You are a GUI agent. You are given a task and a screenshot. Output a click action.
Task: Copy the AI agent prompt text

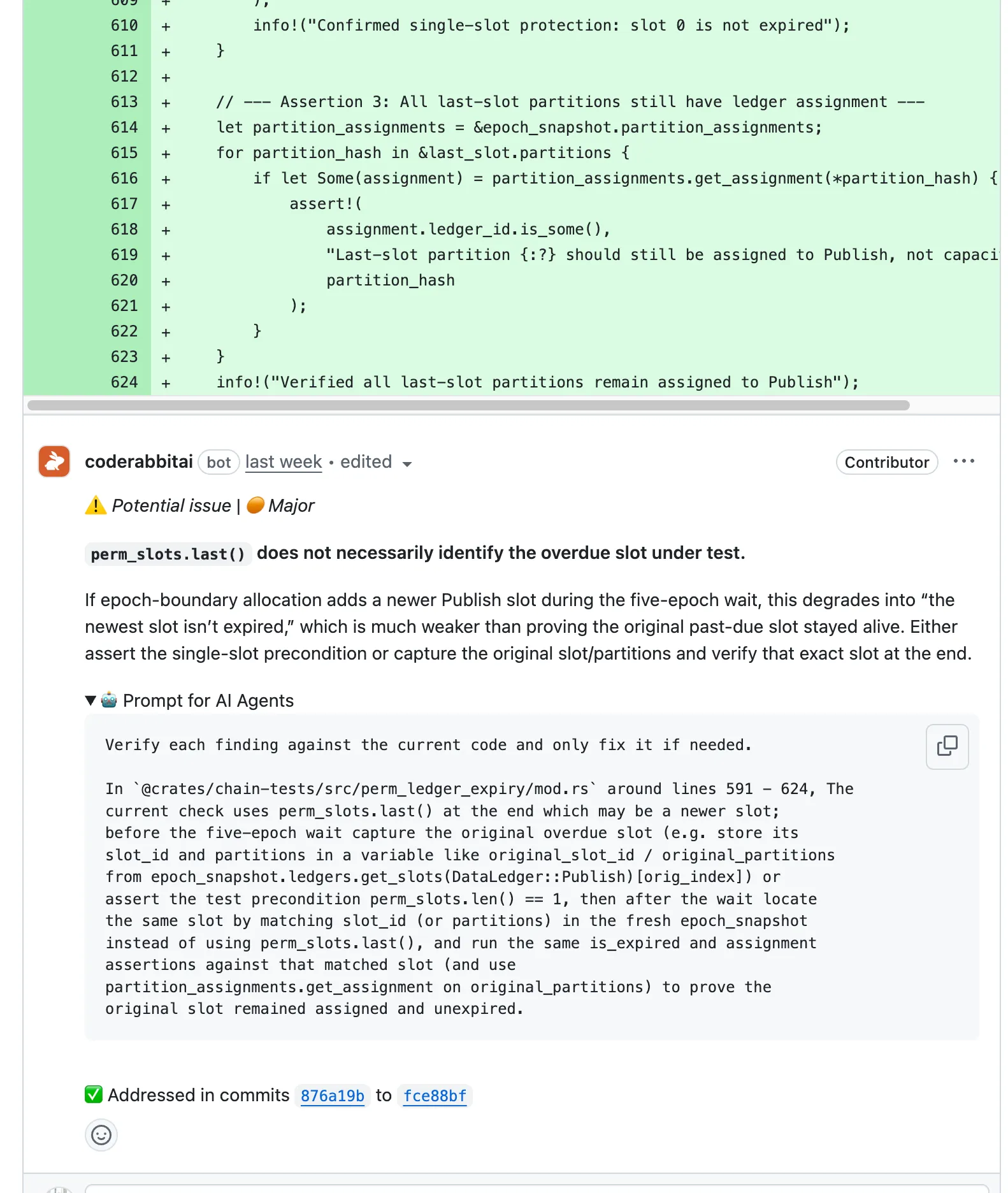click(x=947, y=746)
